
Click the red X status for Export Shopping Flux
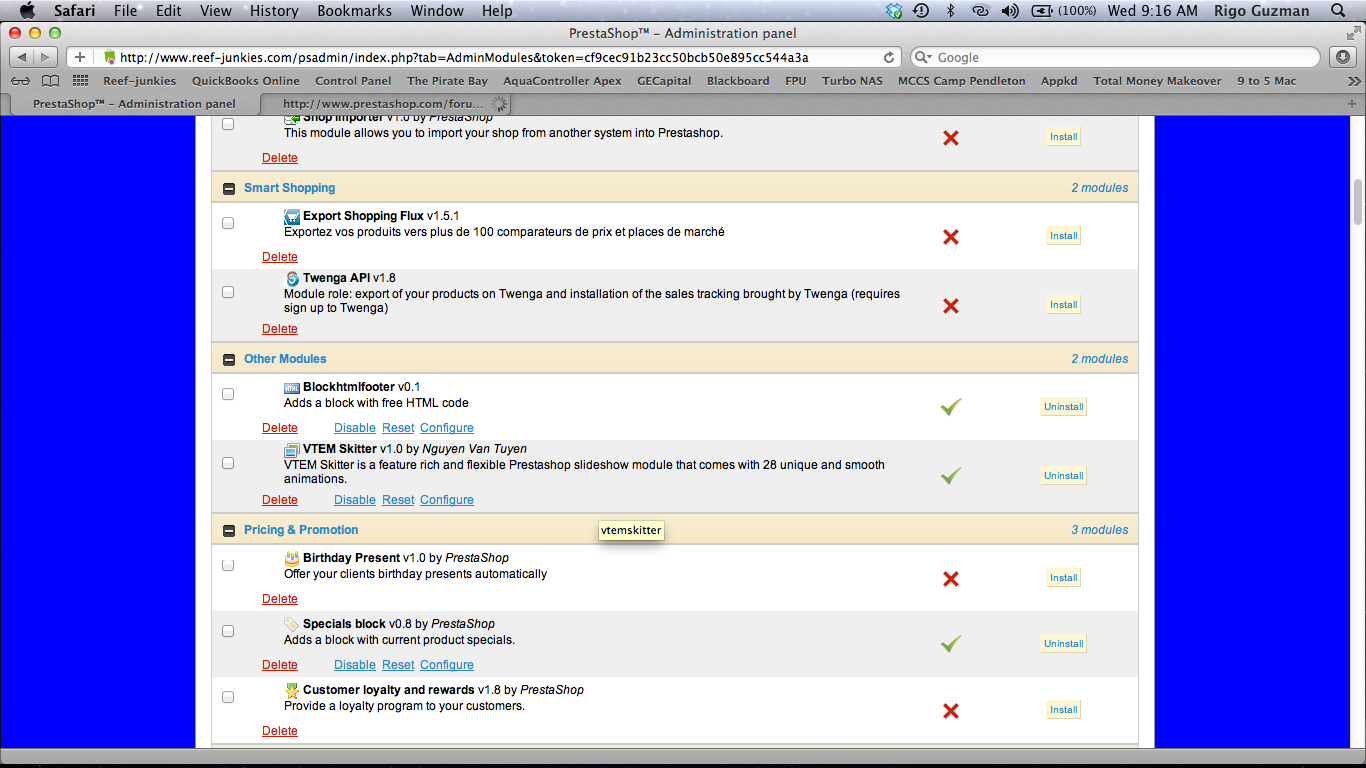(x=951, y=237)
